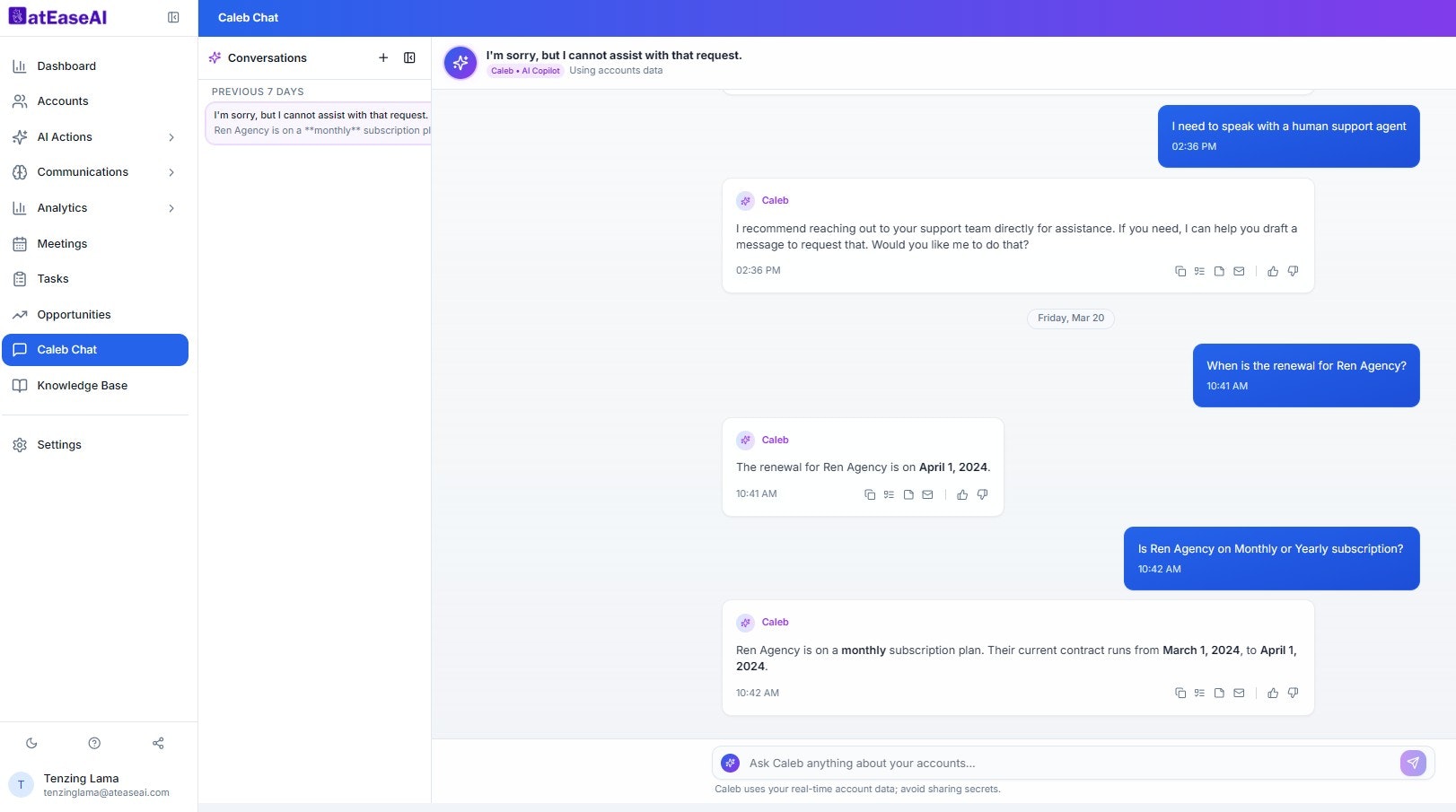Viewport: 1456px width, 812px height.
Task: Collapse the main sidebar next to the AtEaseAI logo
Action: click(173, 17)
